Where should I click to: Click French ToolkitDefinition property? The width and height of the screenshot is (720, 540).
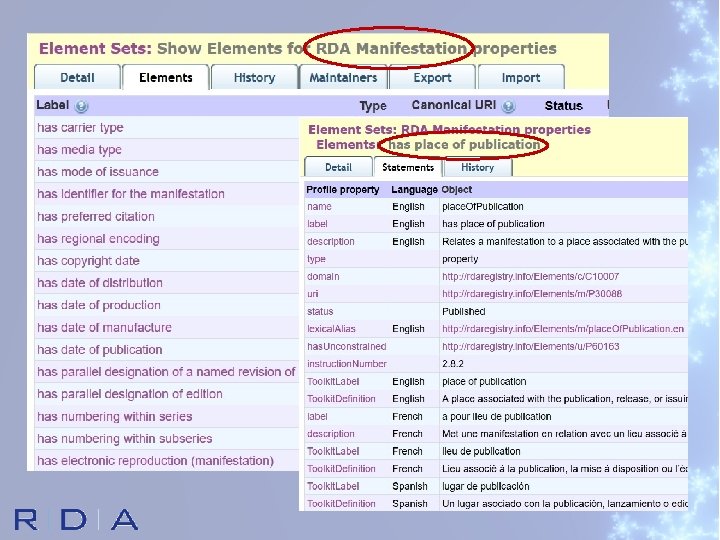pos(341,469)
